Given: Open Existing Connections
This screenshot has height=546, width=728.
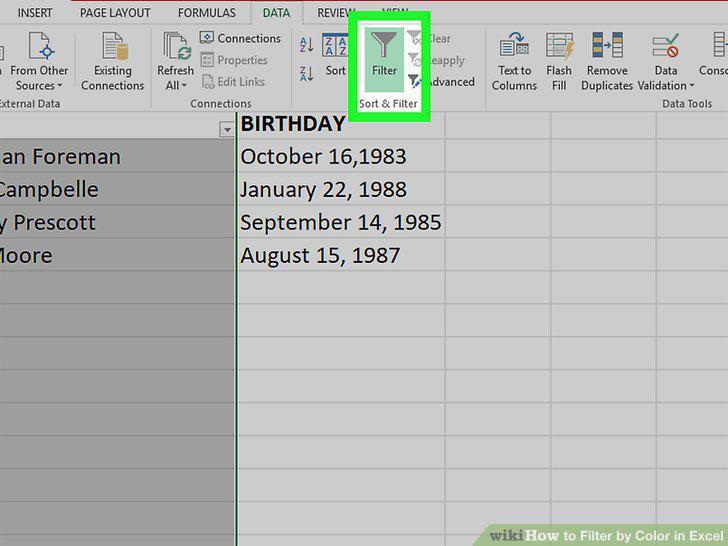Looking at the screenshot, I should (x=113, y=61).
